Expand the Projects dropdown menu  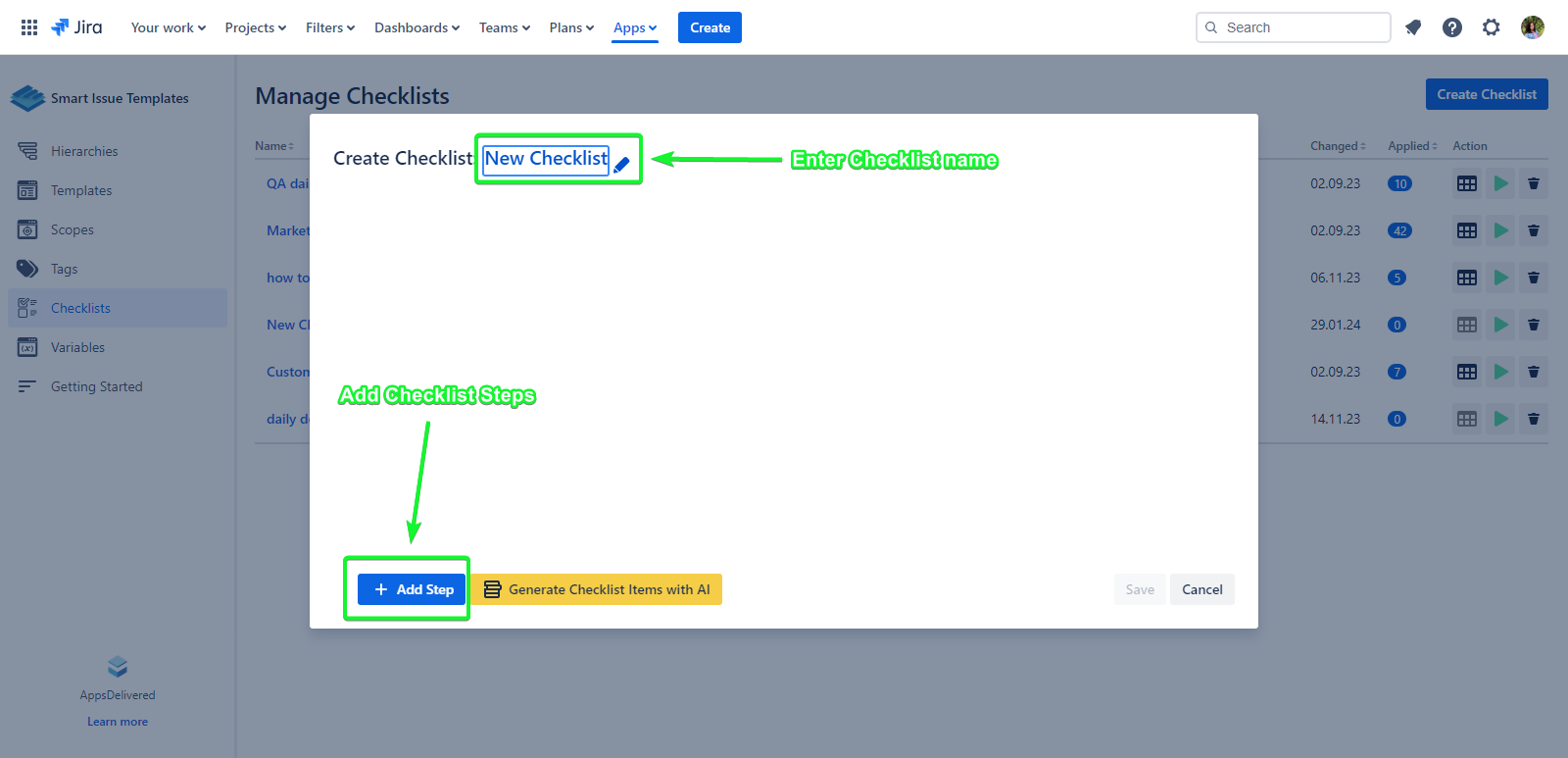tap(255, 27)
